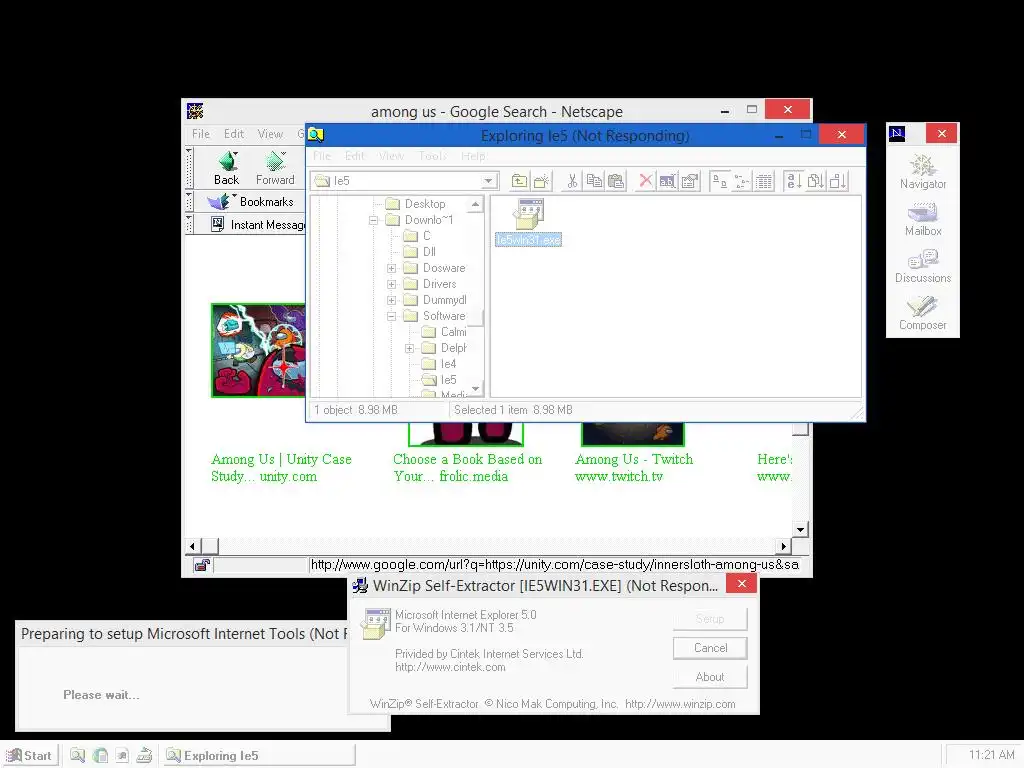This screenshot has height=768, width=1024.
Task: Click Instant Message button in Netscape
Action: [258, 225]
